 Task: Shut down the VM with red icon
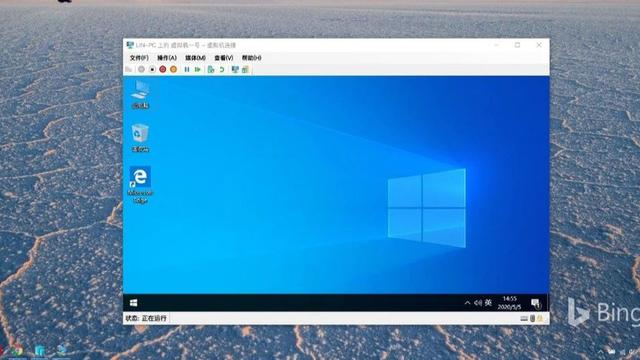163,69
